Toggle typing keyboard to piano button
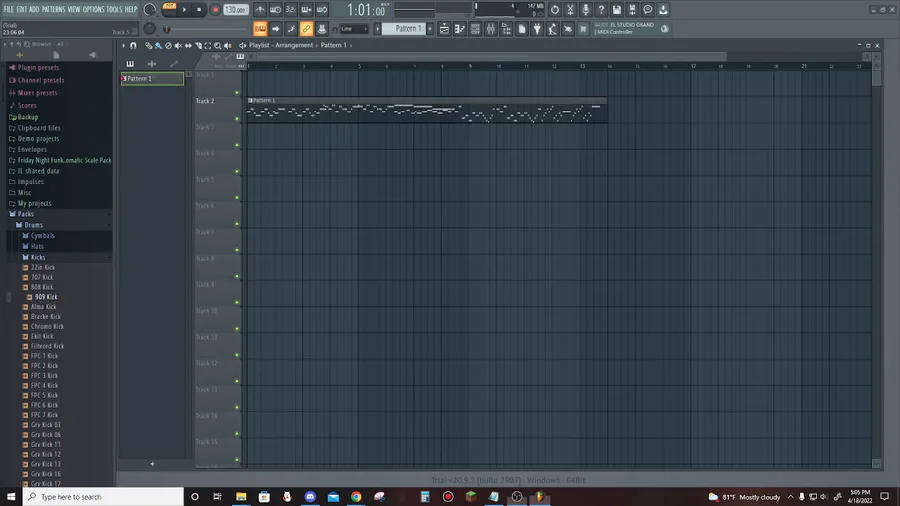Image resolution: width=900 pixels, height=506 pixels. point(260,29)
